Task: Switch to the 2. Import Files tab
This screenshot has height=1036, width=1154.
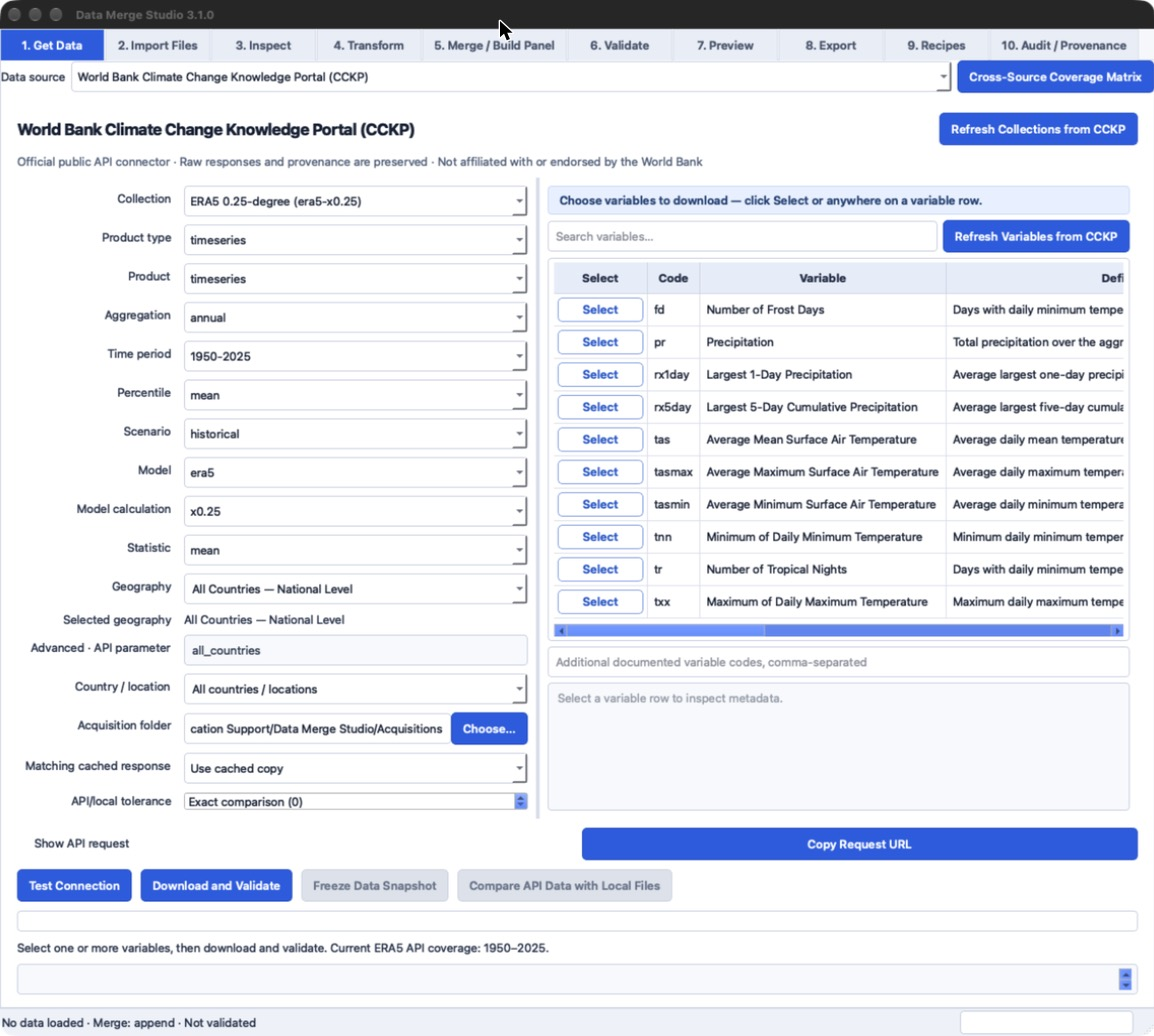Action: (157, 46)
